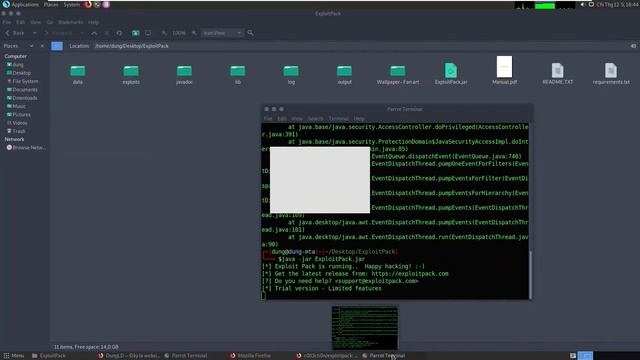The height and width of the screenshot is (360, 640).
Task: Click the stop loading icon
Action: click(x=107, y=33)
